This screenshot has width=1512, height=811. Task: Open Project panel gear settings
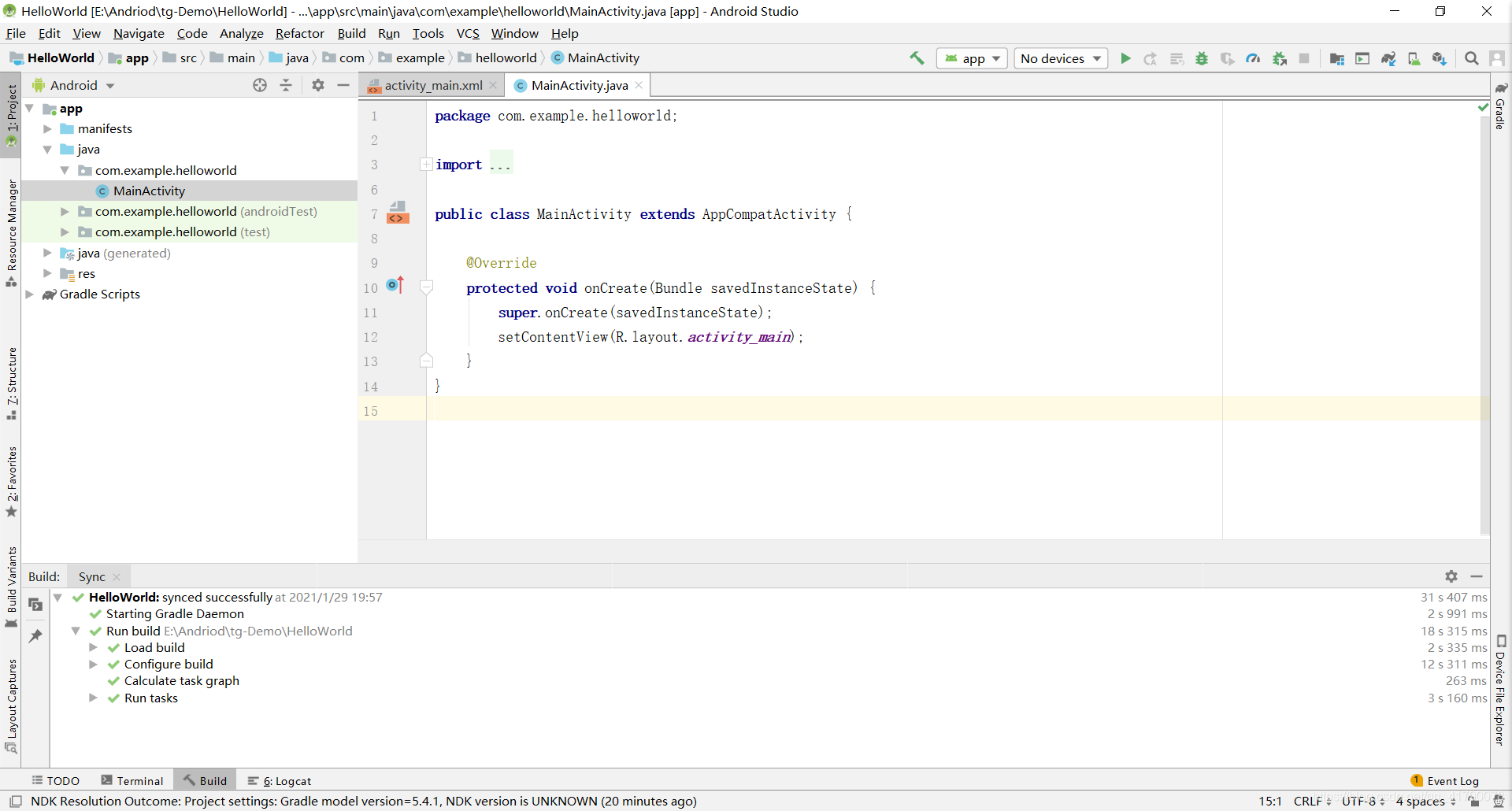pos(318,85)
